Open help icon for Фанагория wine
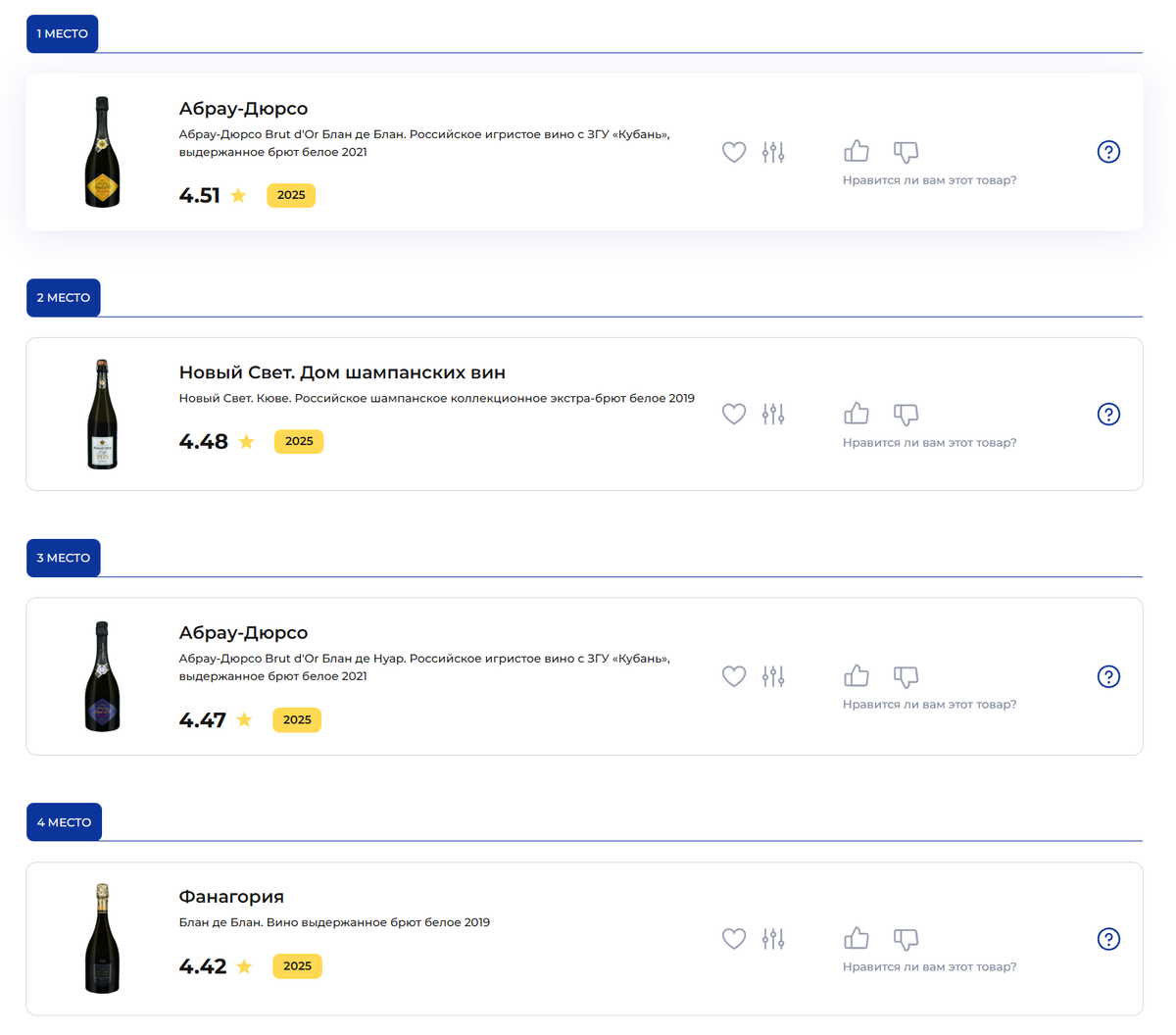 [x=1108, y=939]
